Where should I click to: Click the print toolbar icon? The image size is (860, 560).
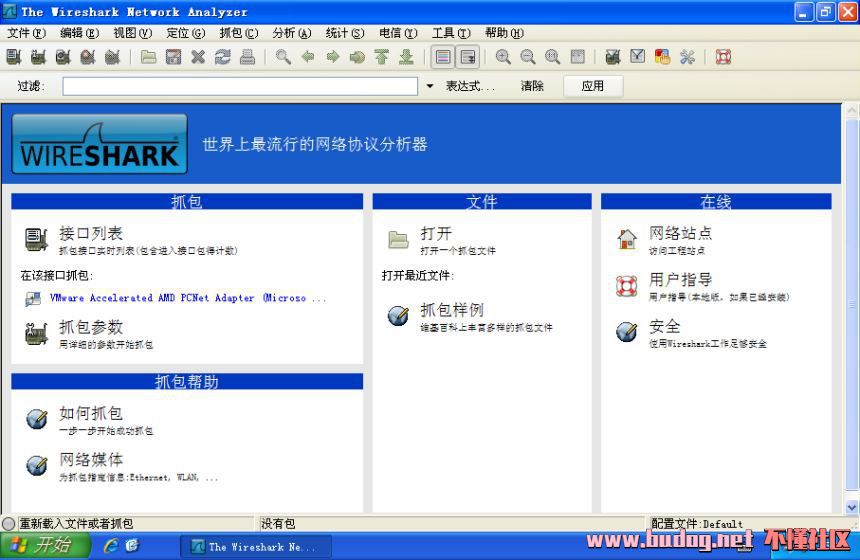pos(247,57)
